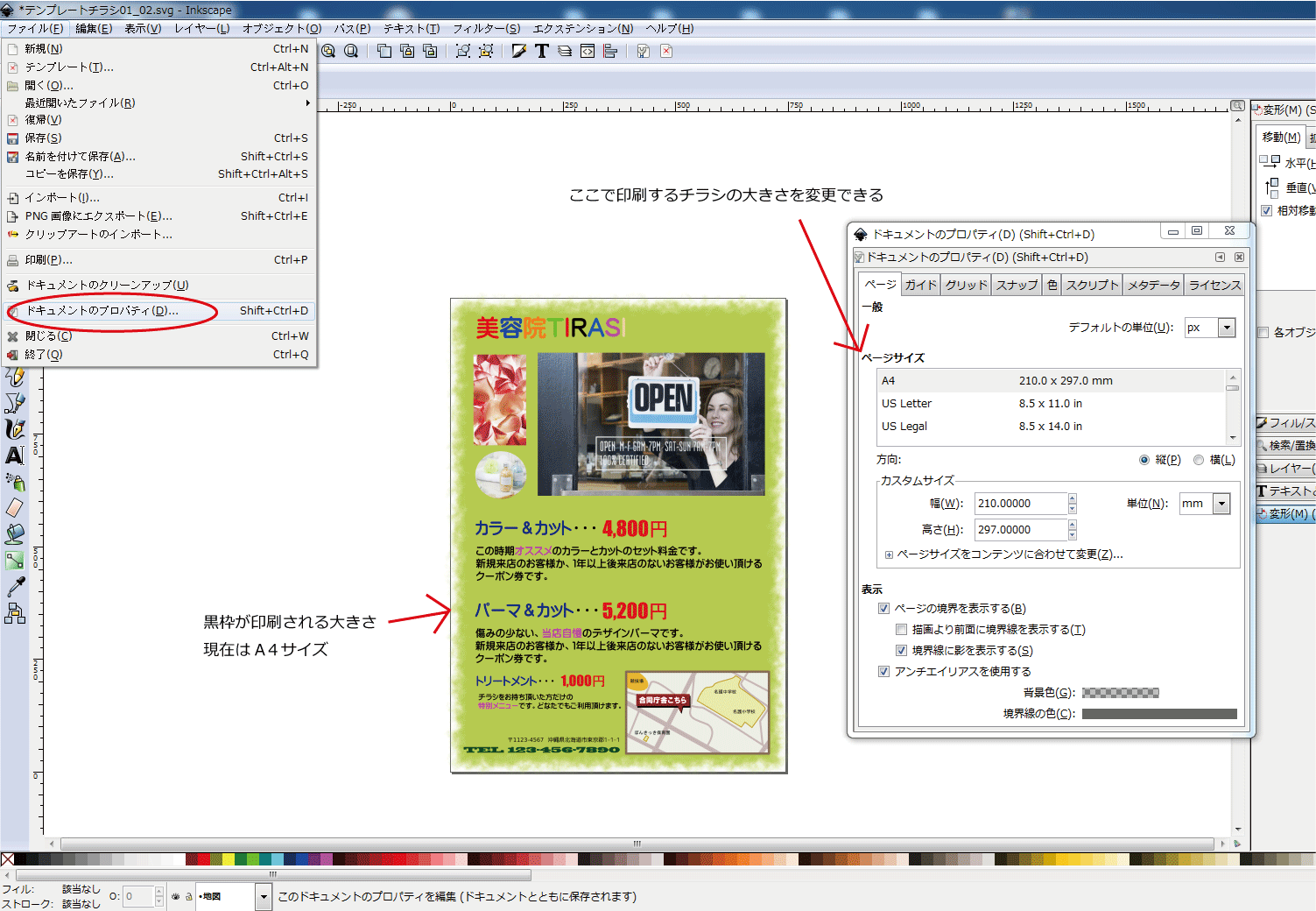The image size is (1316, 911).
Task: Select the calligraphy pen tool in toolbox
Action: coord(15,428)
